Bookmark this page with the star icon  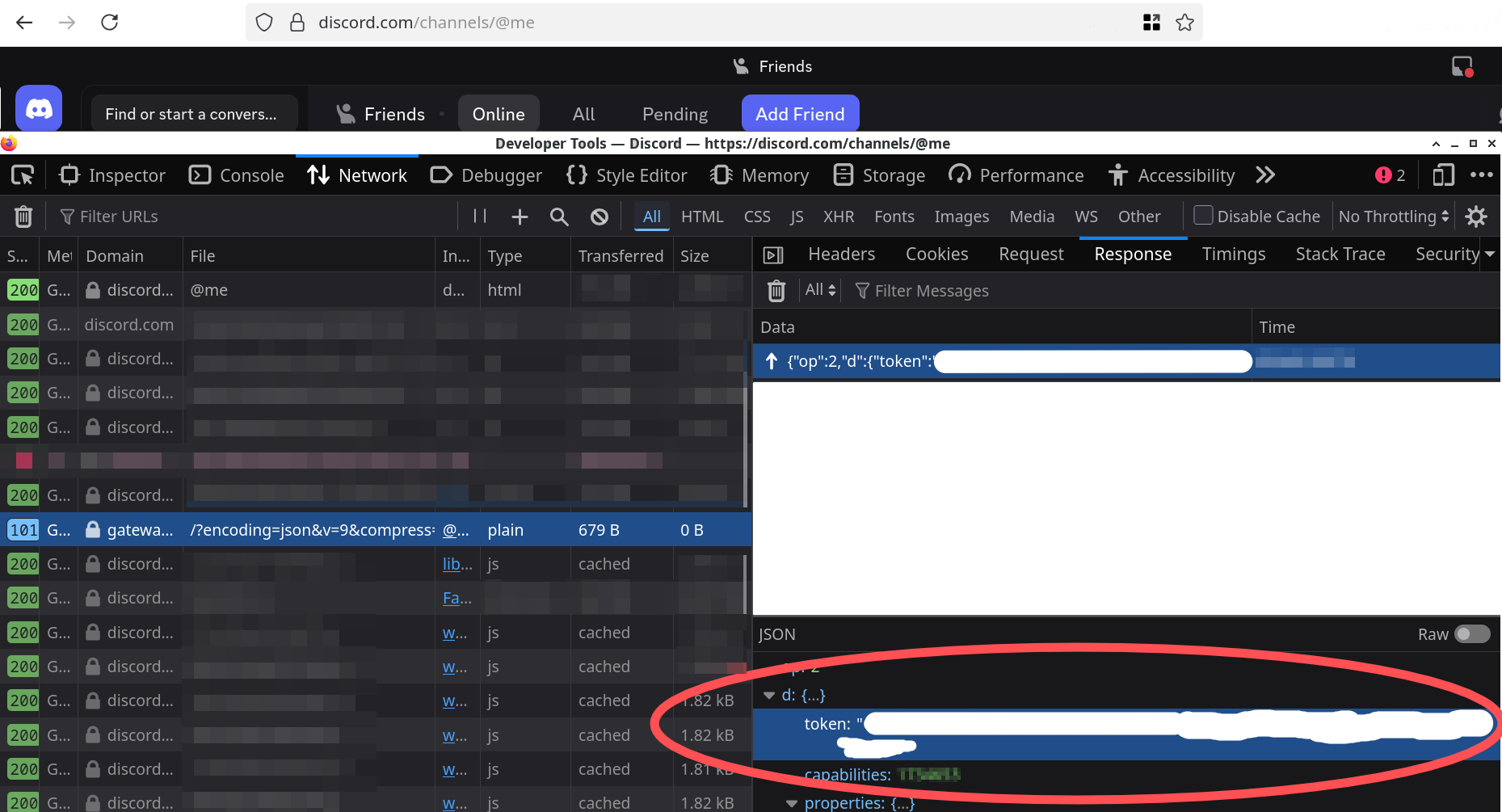pyautogui.click(x=1184, y=23)
